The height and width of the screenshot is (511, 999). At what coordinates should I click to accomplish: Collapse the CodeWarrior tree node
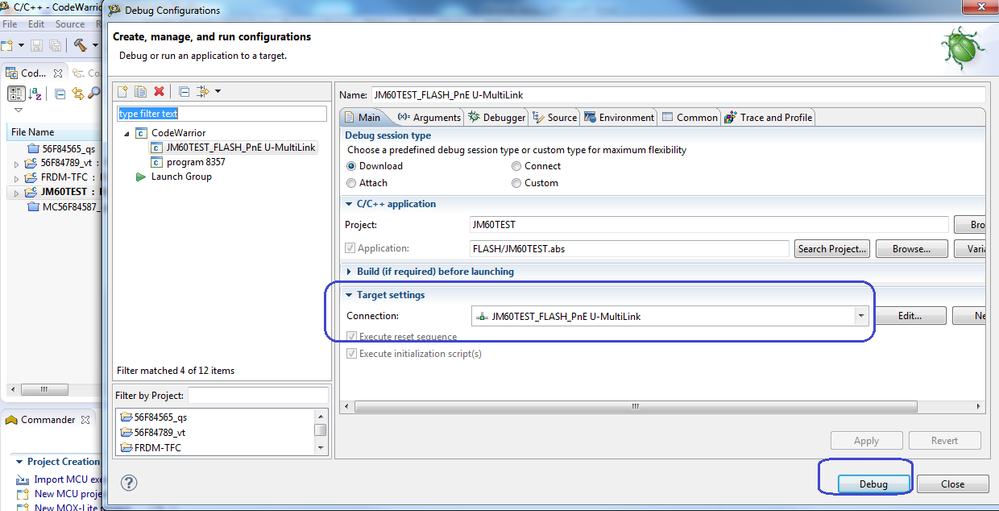[126, 133]
